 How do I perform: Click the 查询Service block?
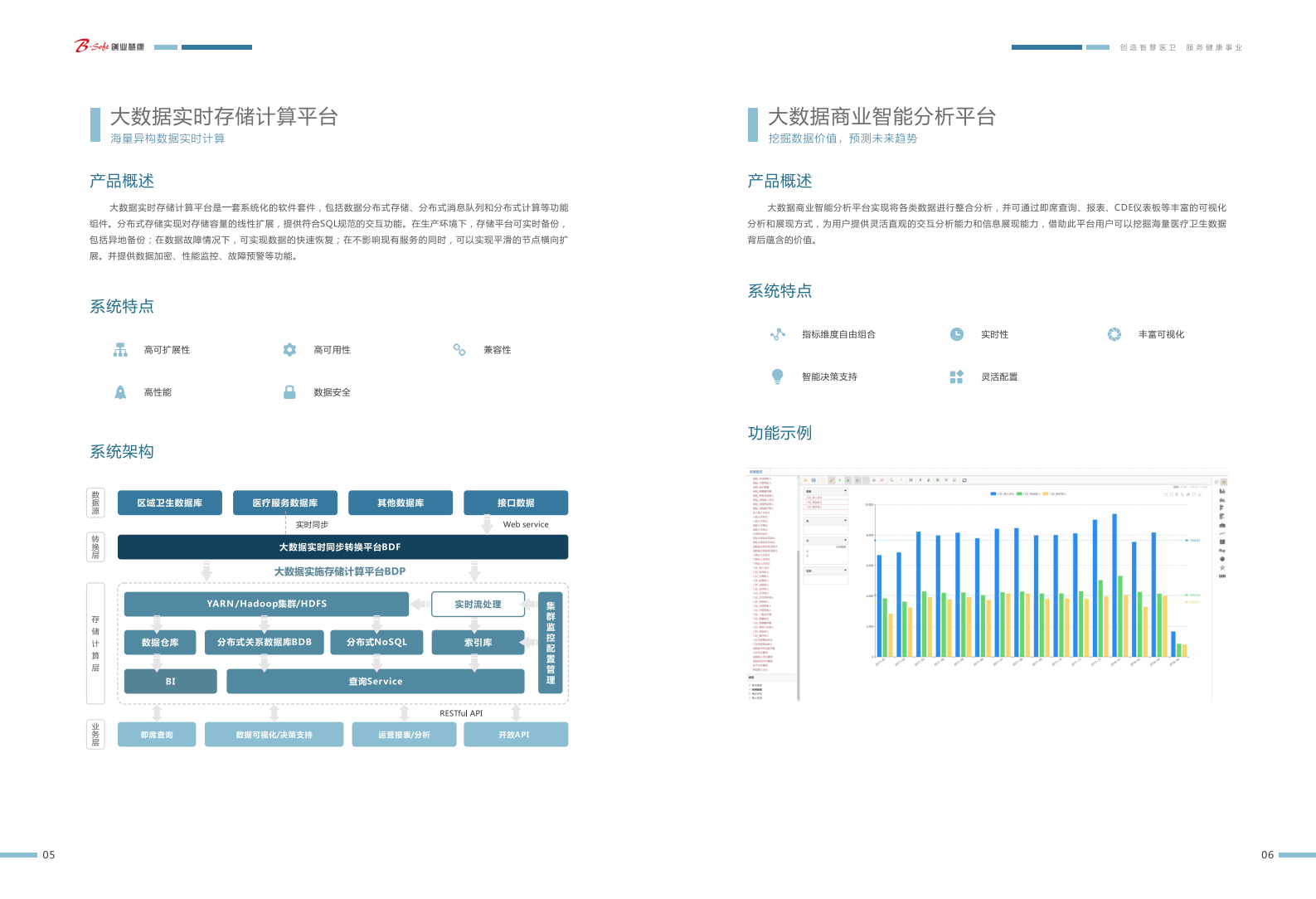376,682
